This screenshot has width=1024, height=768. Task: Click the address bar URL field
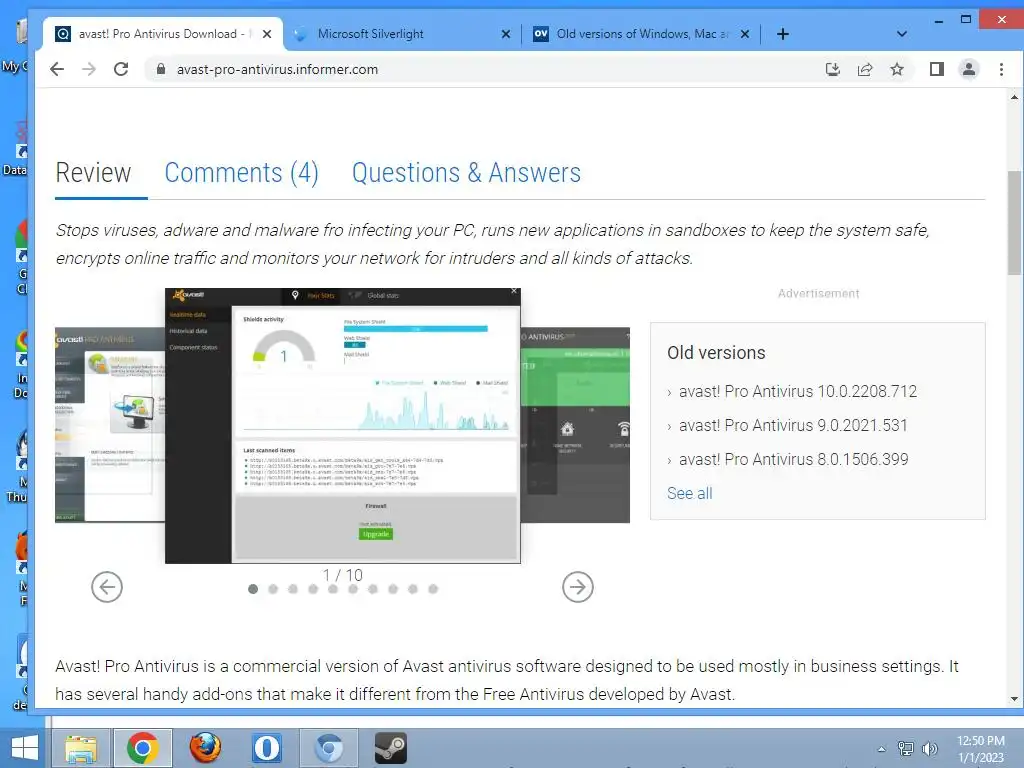(x=483, y=69)
